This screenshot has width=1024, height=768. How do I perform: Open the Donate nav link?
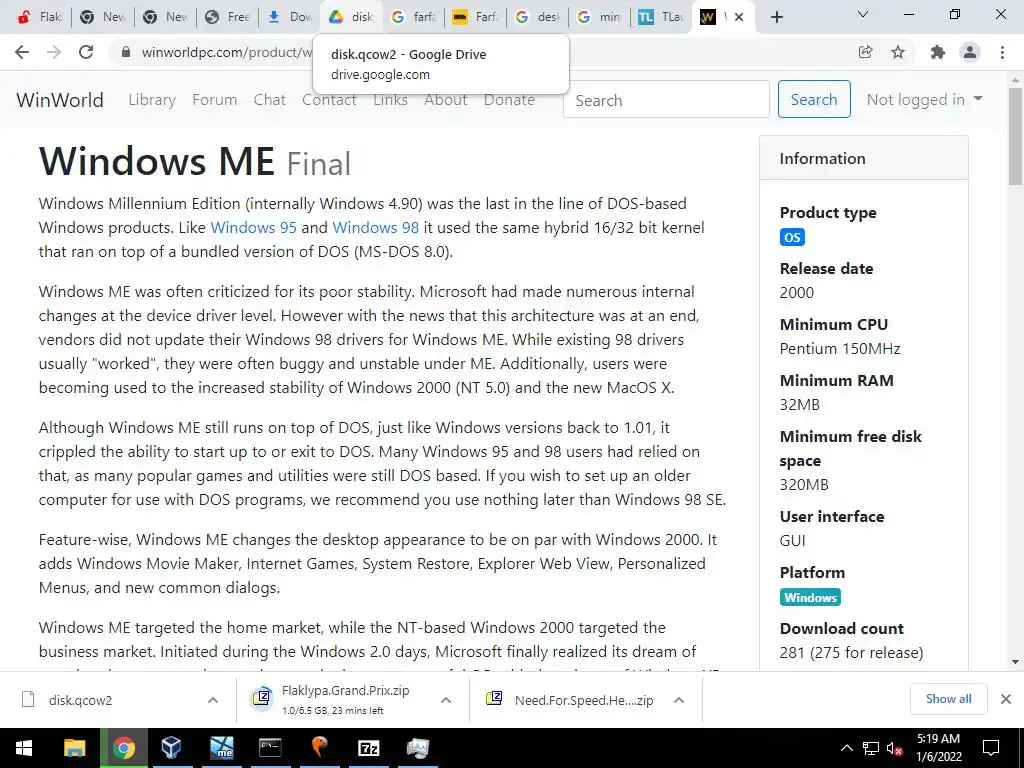(509, 100)
